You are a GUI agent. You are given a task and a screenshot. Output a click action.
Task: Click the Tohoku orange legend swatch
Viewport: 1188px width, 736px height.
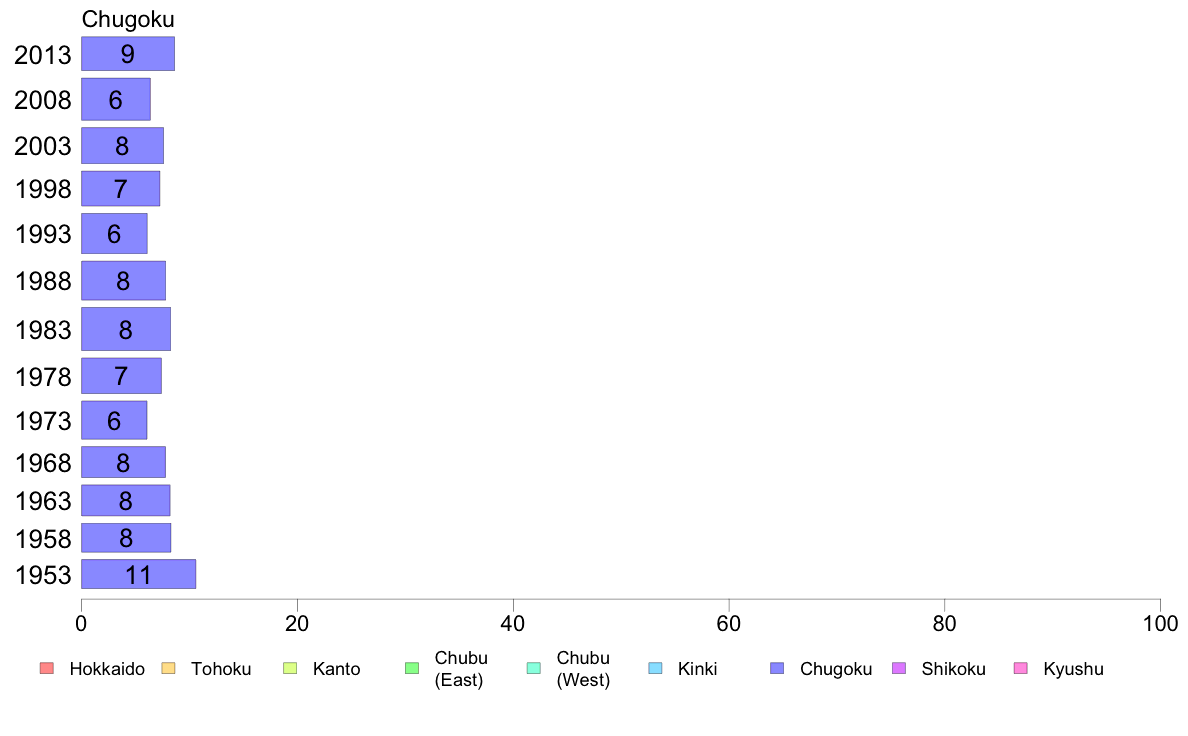click(168, 668)
